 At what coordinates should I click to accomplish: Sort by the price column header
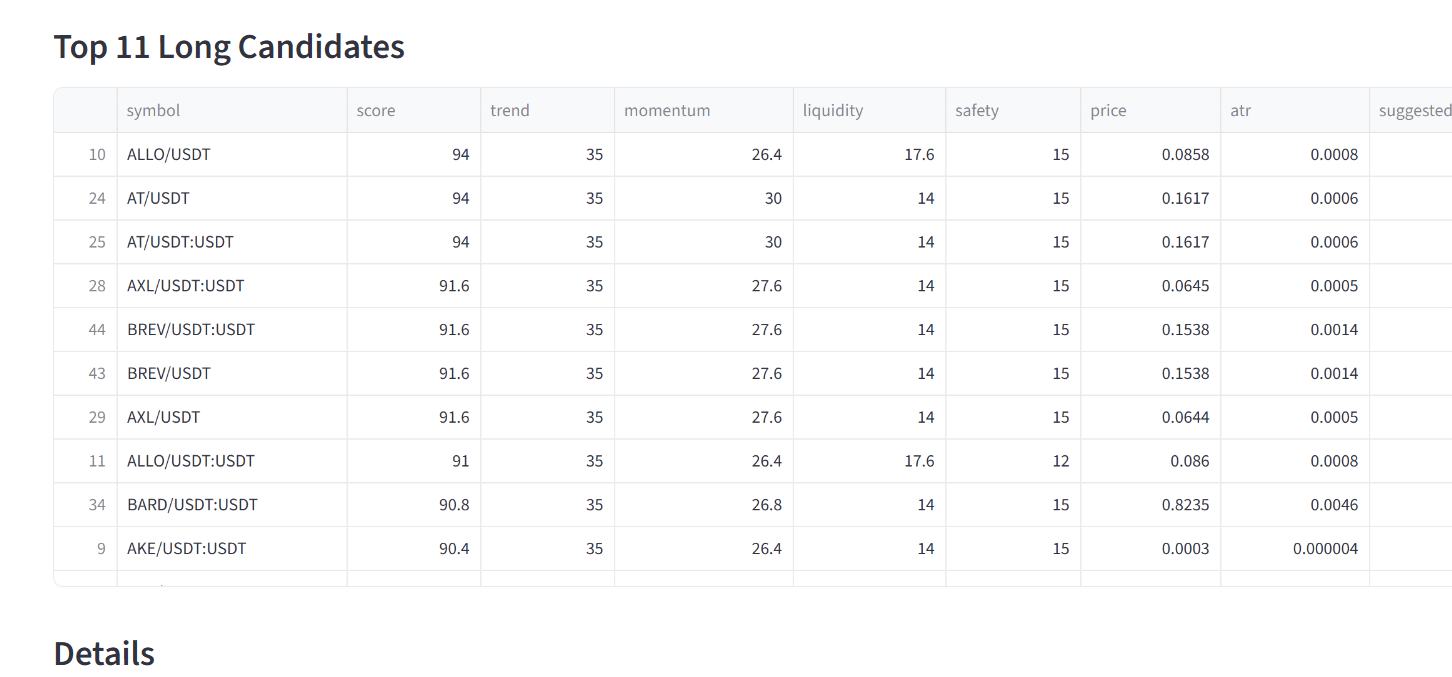click(1150, 110)
